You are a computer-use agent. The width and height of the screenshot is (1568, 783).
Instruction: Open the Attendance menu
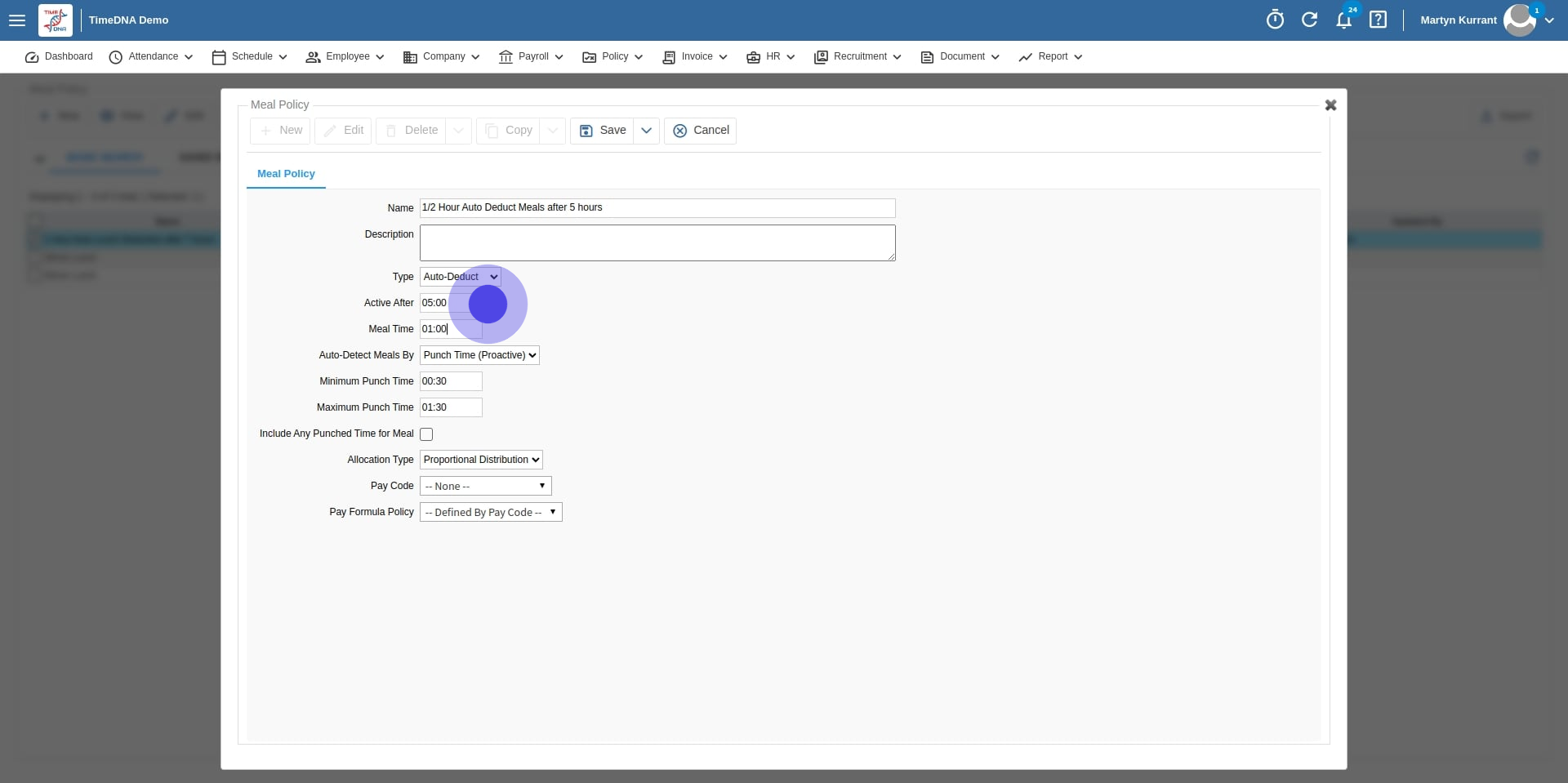point(151,57)
